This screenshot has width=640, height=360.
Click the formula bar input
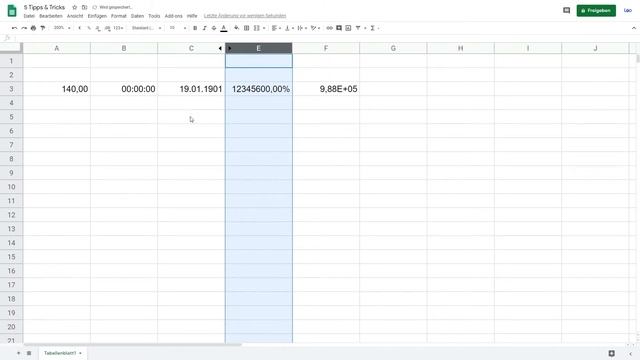[x=327, y=38]
